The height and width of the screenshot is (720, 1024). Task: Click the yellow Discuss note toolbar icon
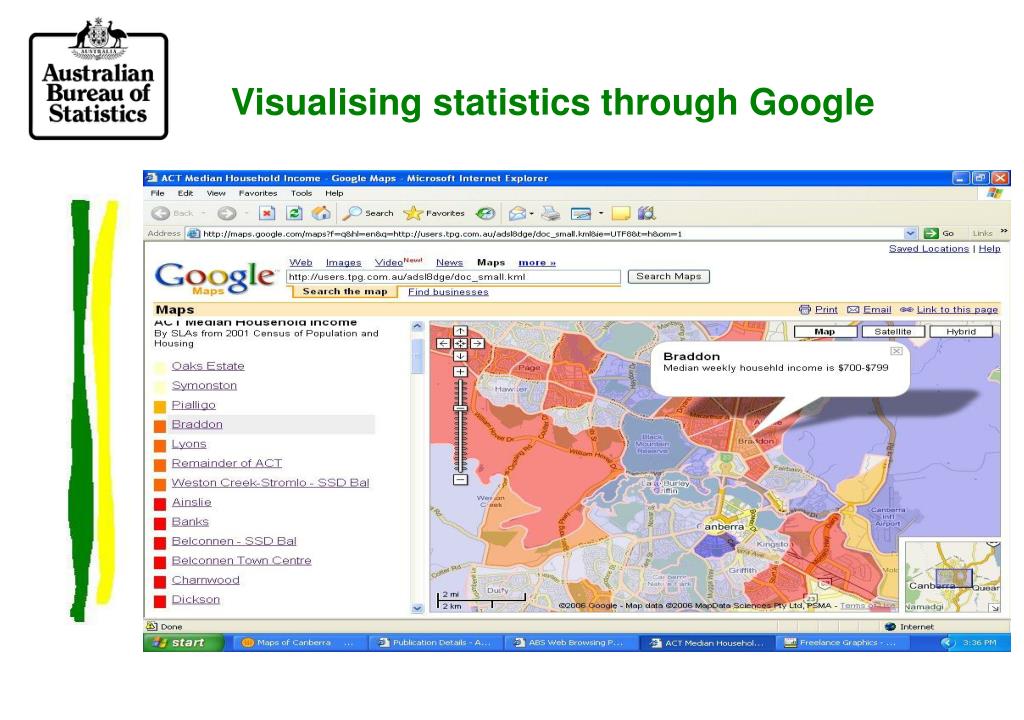coord(620,213)
